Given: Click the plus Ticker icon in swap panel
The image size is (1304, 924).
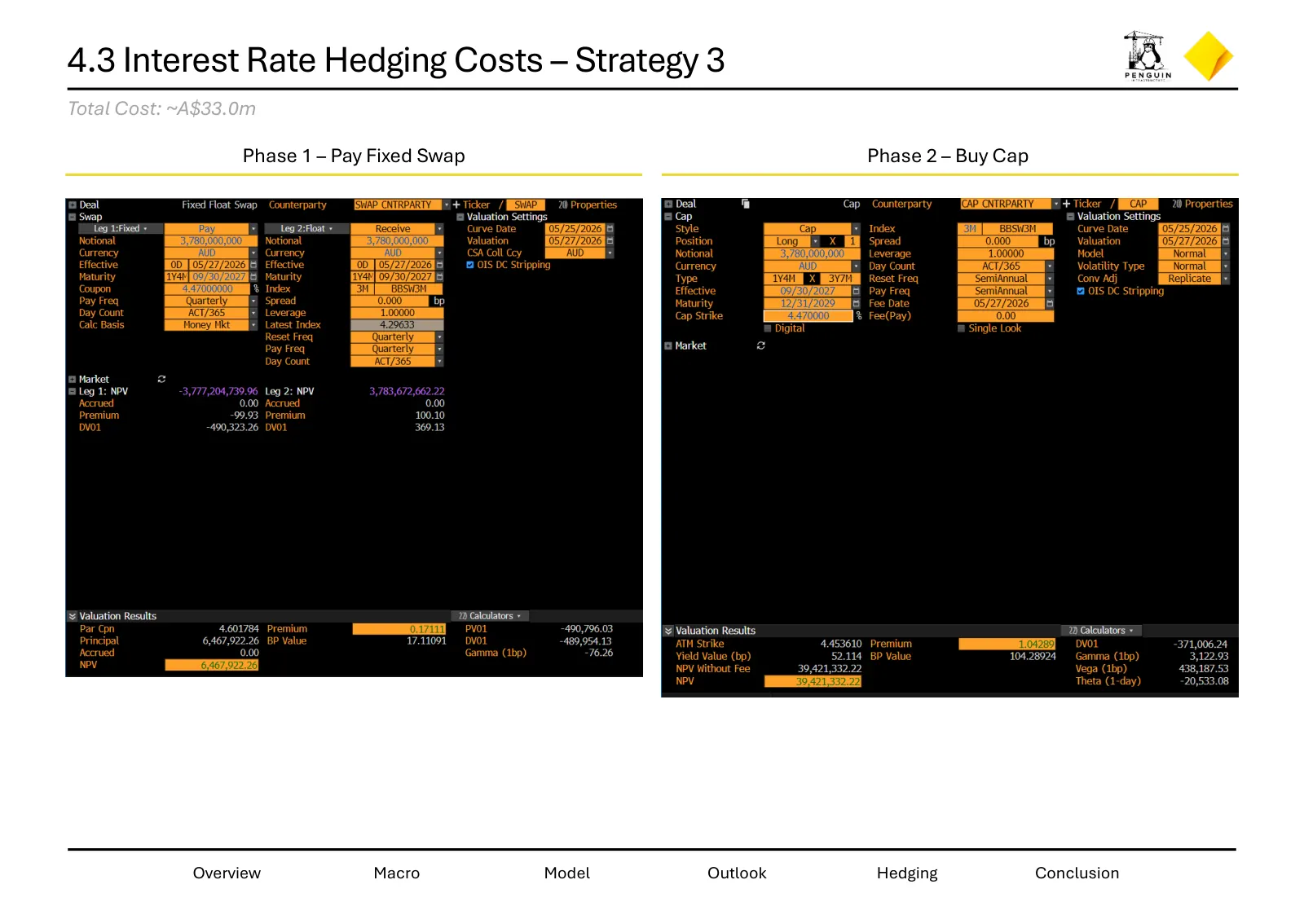Looking at the screenshot, I should [x=456, y=205].
